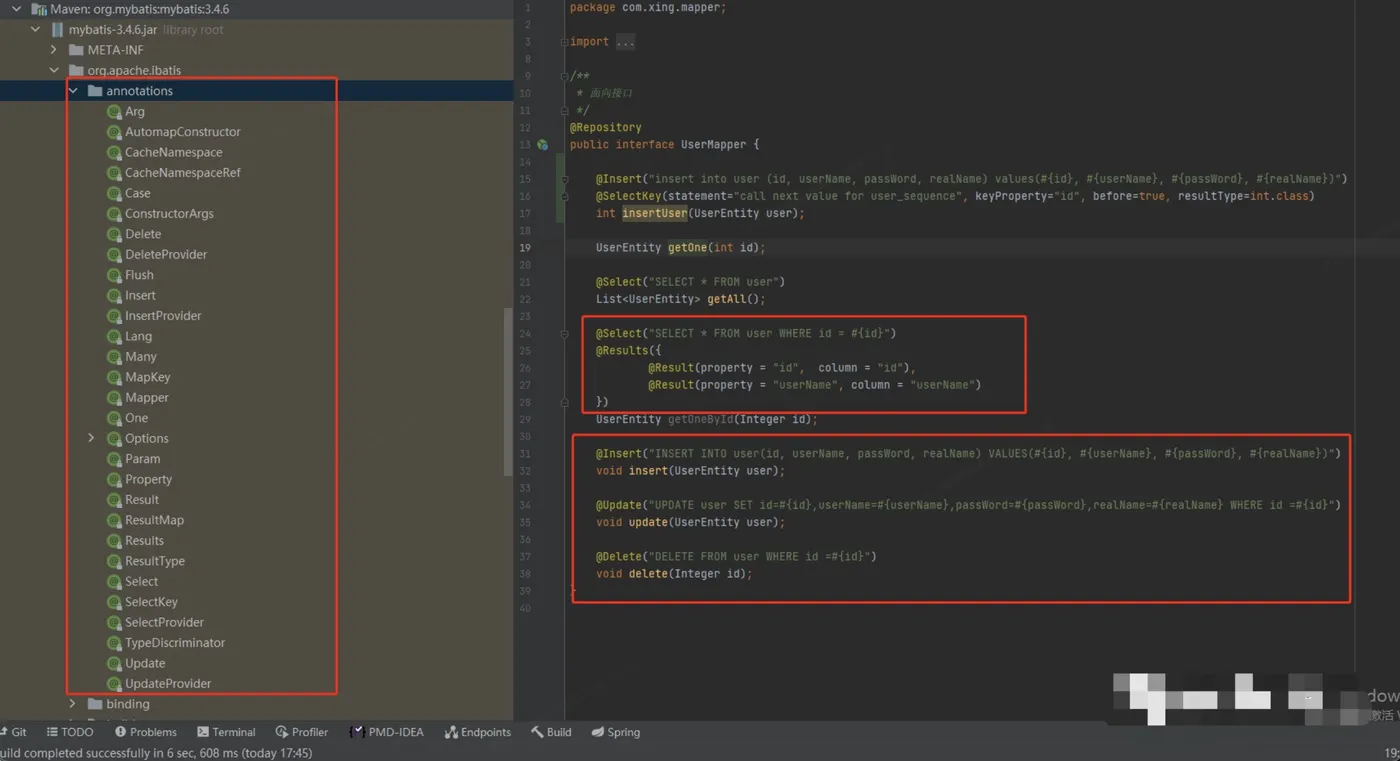Select the SelectProvider tree entry
1400x761 pixels.
point(164,623)
